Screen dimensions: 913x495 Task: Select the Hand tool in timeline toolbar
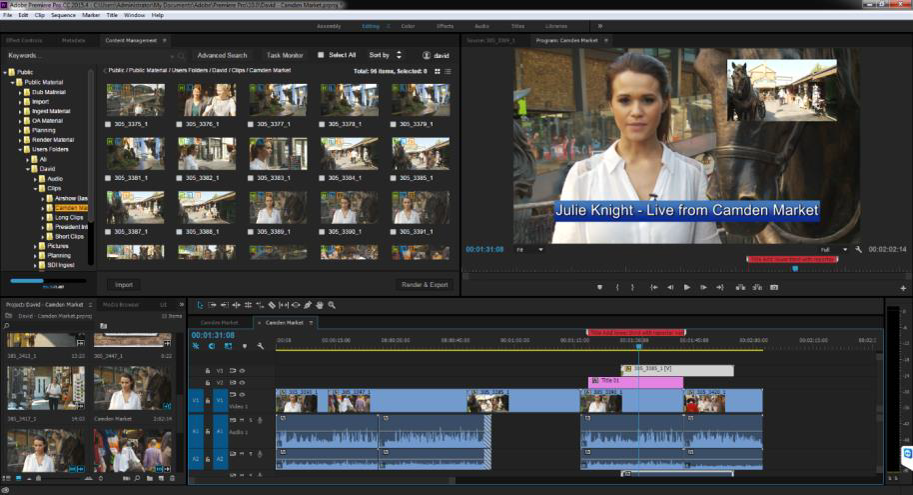pyautogui.click(x=320, y=305)
